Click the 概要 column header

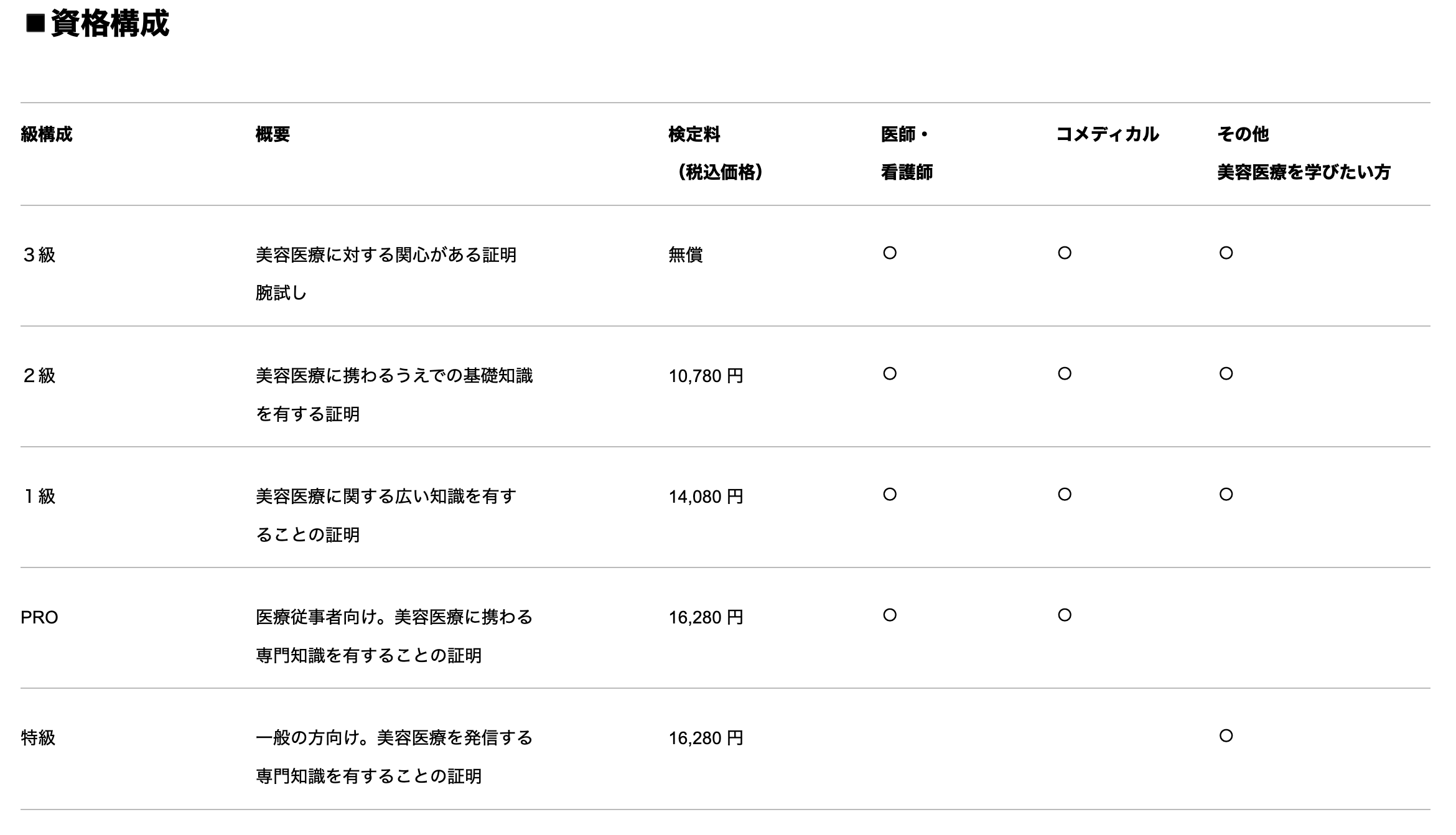273,134
